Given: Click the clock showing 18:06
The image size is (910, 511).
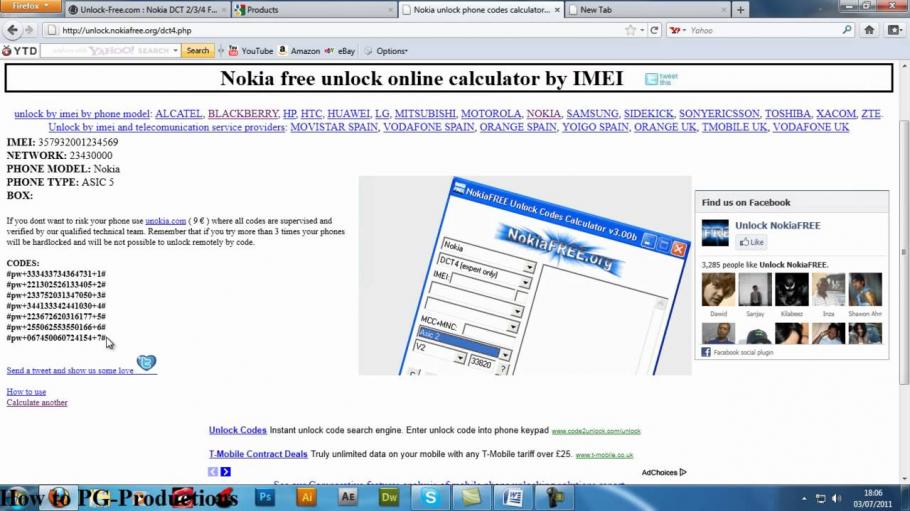Looking at the screenshot, I should [873, 493].
